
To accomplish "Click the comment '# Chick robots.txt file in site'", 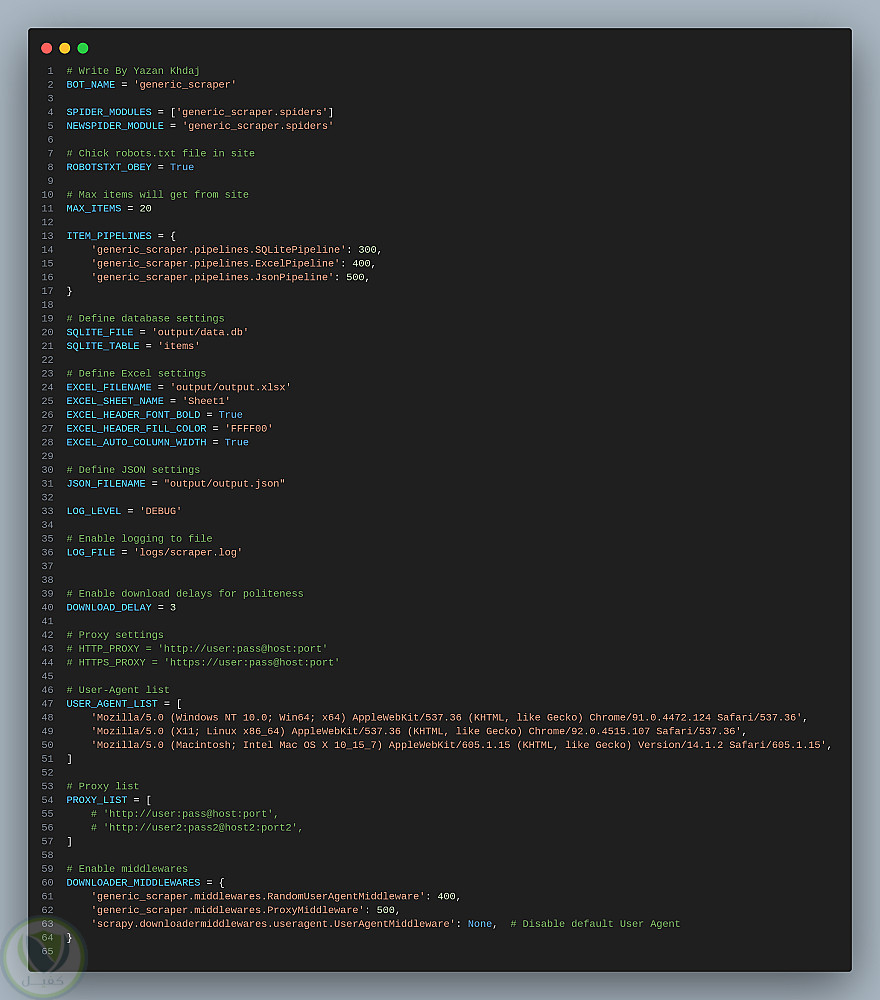I will point(161,154).
